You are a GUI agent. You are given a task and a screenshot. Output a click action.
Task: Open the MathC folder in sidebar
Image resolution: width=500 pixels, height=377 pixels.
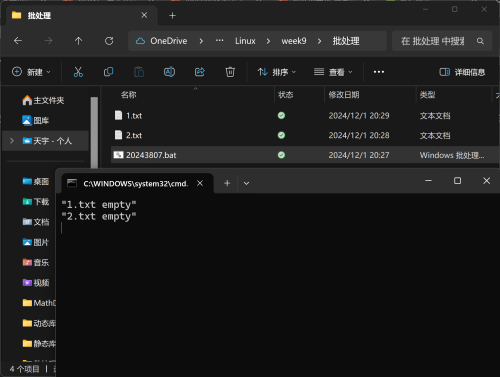[x=39, y=303]
